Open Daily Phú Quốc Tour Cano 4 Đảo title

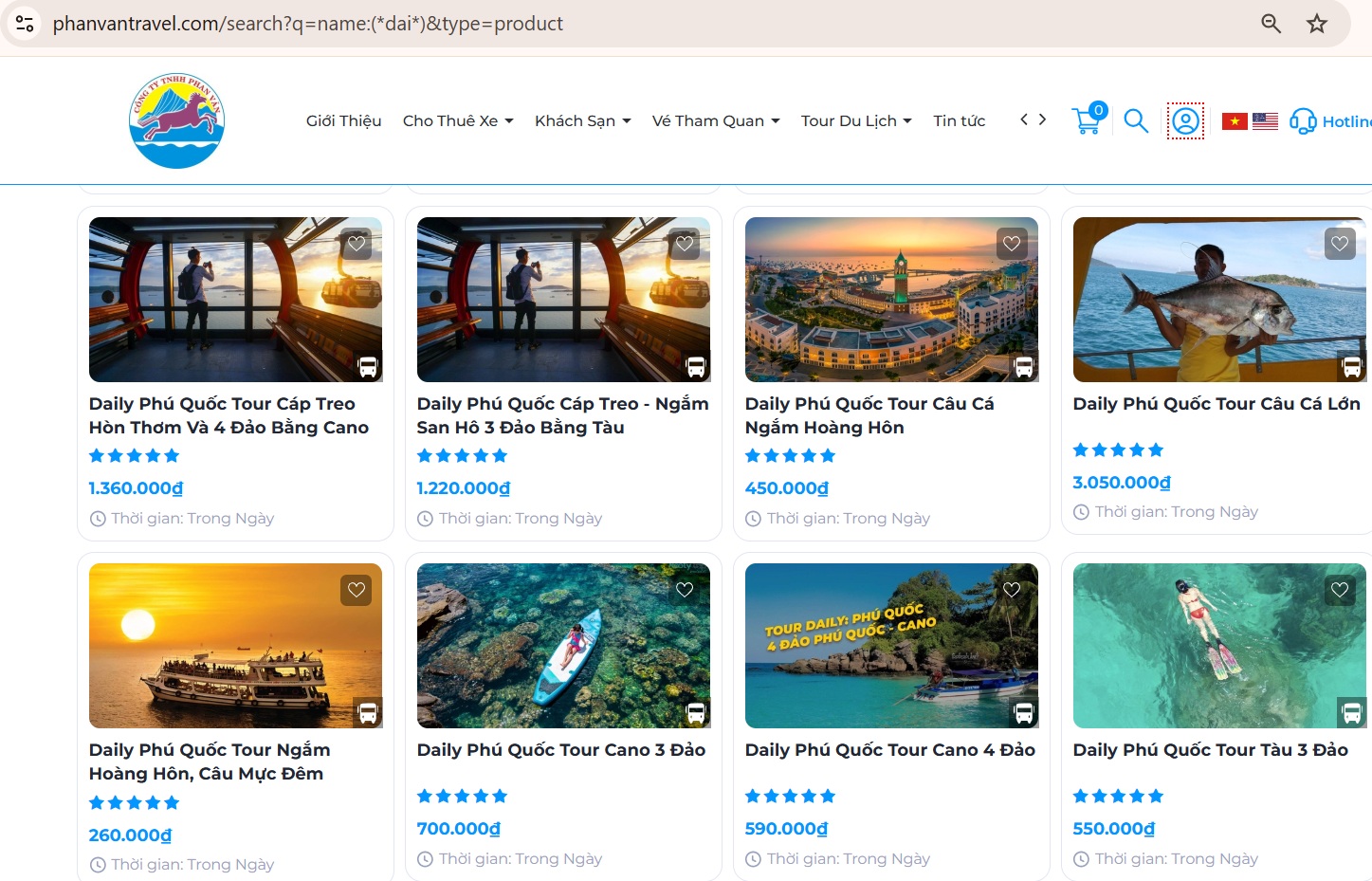pos(889,750)
